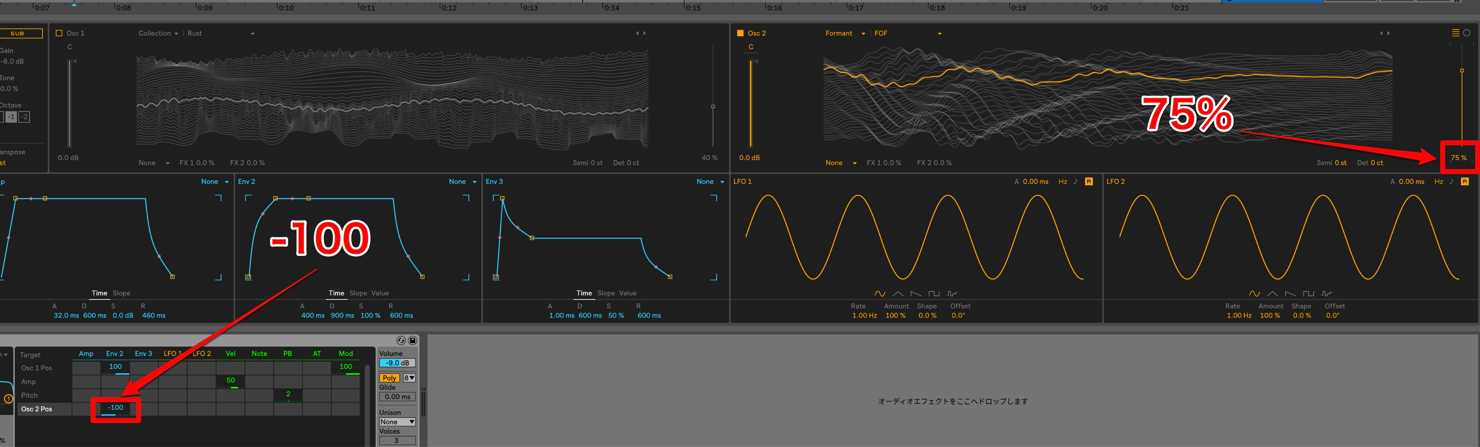Select the square waveform for LFO 2

pyautogui.click(x=1308, y=294)
